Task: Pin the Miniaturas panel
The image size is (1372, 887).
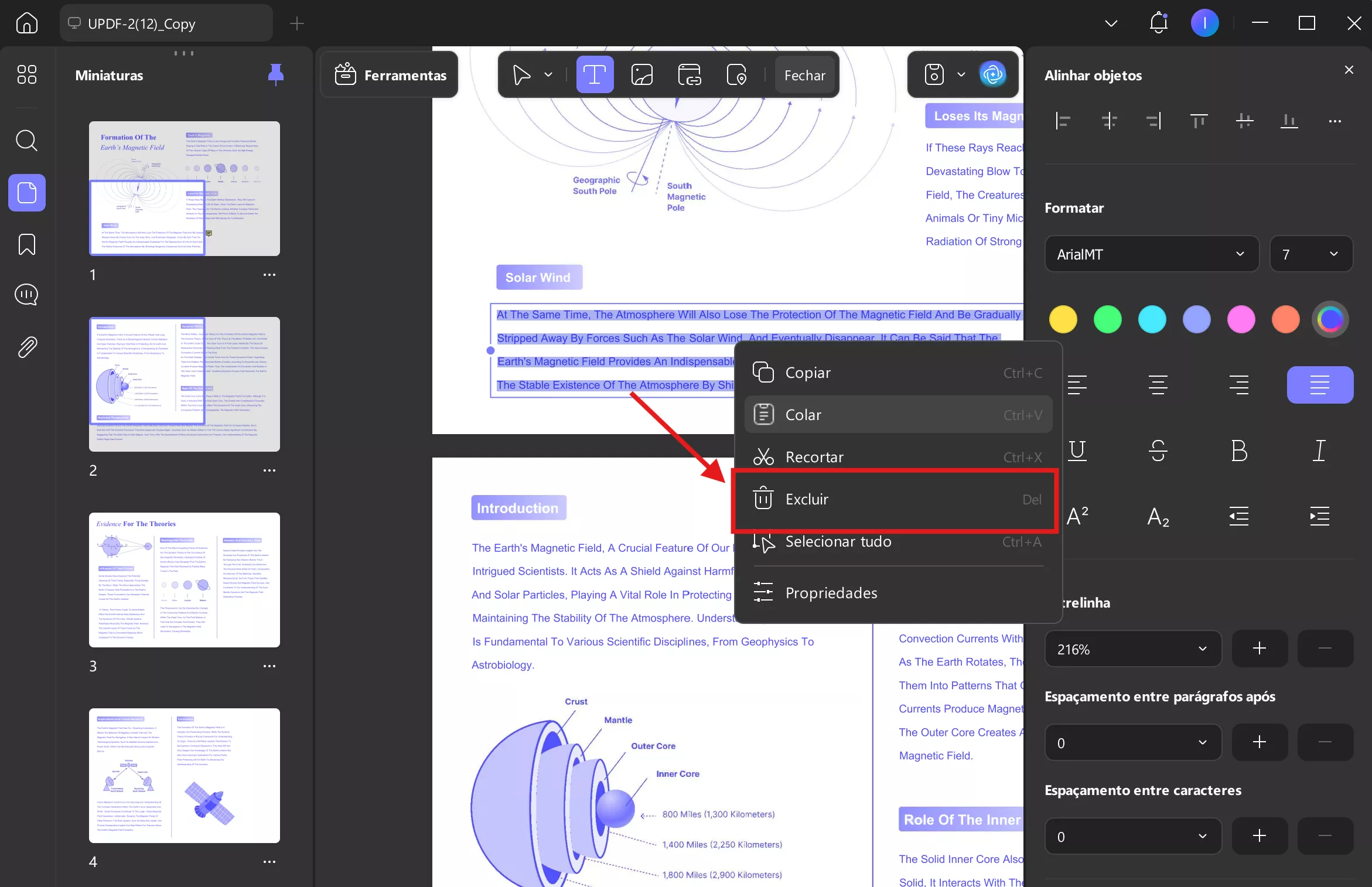Action: click(275, 74)
